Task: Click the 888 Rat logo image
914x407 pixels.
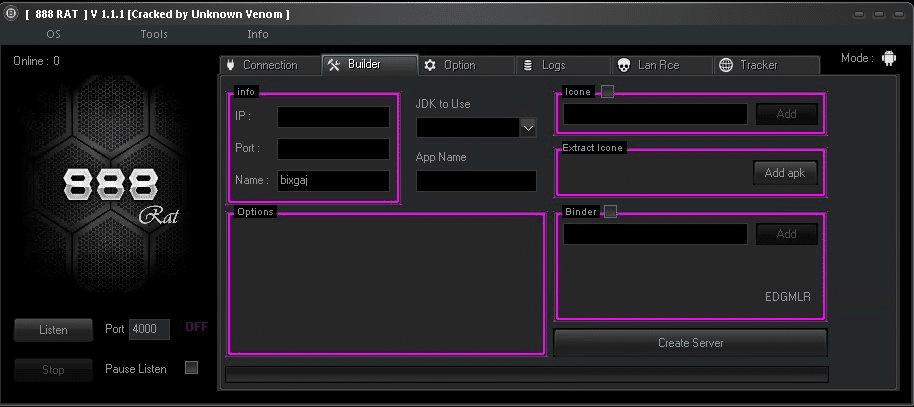Action: (x=112, y=185)
